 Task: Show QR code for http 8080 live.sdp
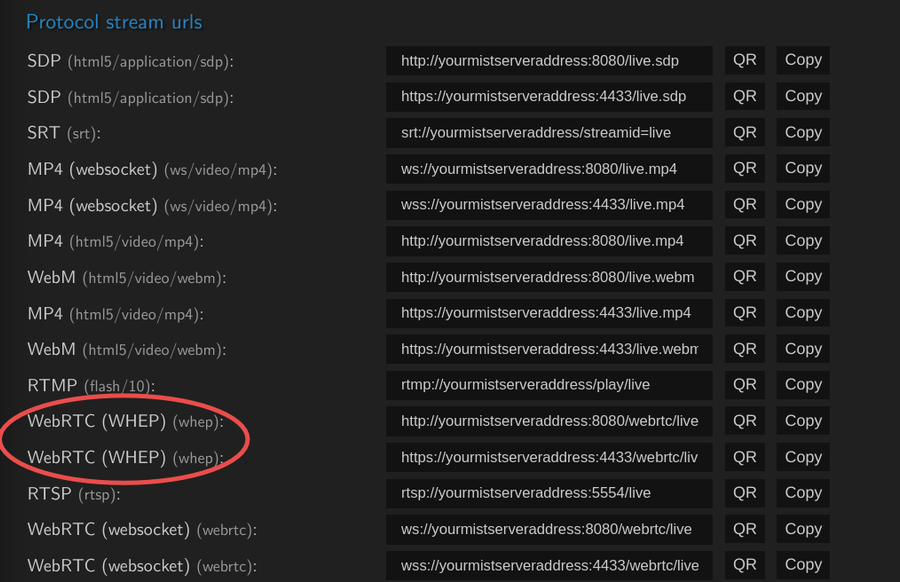(744, 60)
